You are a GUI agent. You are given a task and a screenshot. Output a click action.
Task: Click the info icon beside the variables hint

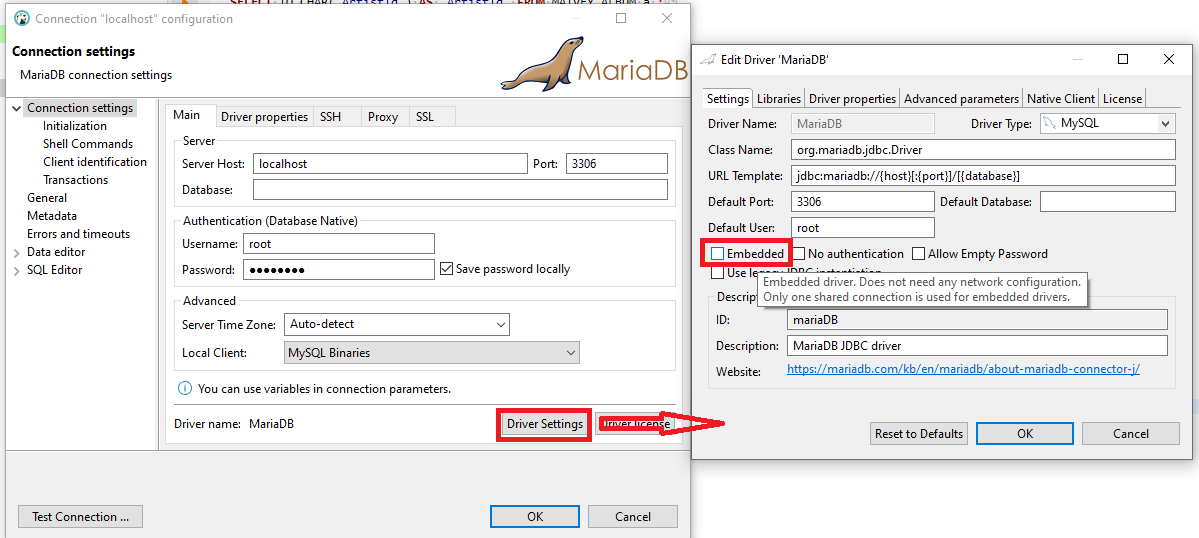click(x=184, y=388)
